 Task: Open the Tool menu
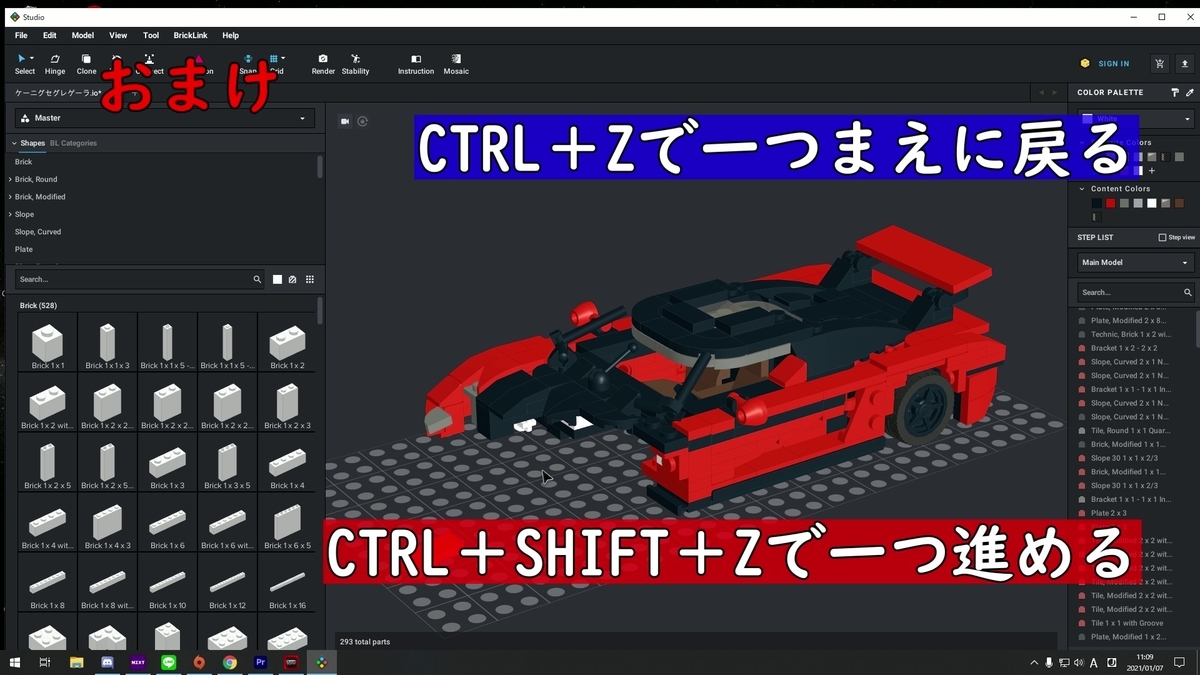coord(151,35)
